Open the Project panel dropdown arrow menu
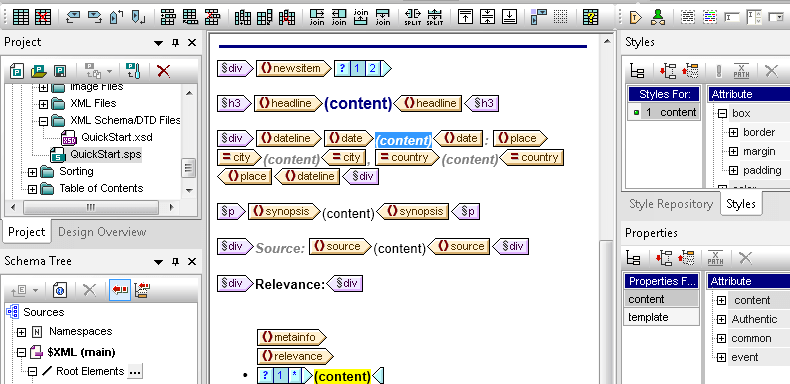This screenshot has height=384, width=790. 159,43
